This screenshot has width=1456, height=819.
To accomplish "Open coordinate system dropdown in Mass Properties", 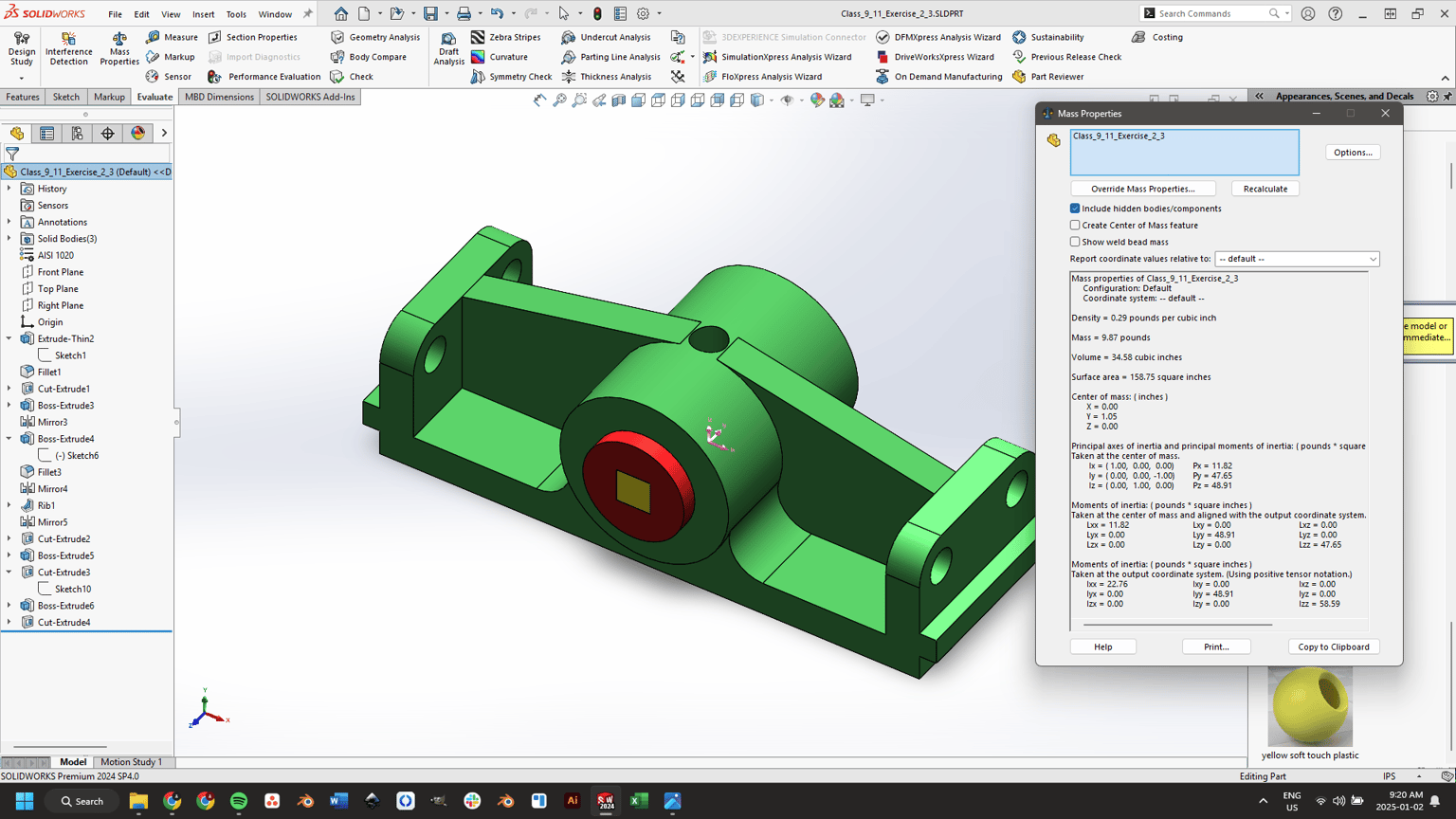I will (x=1297, y=259).
